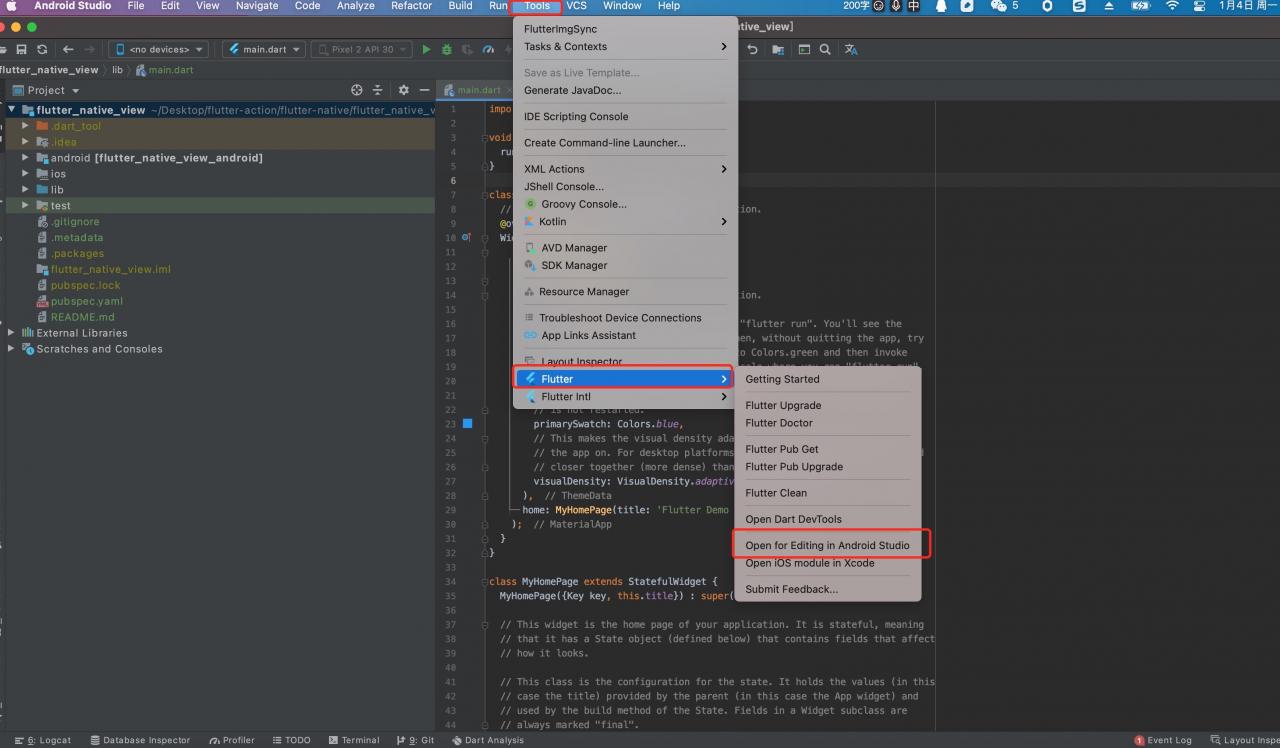
Task: Open the Terminal tool window
Action: pos(354,740)
